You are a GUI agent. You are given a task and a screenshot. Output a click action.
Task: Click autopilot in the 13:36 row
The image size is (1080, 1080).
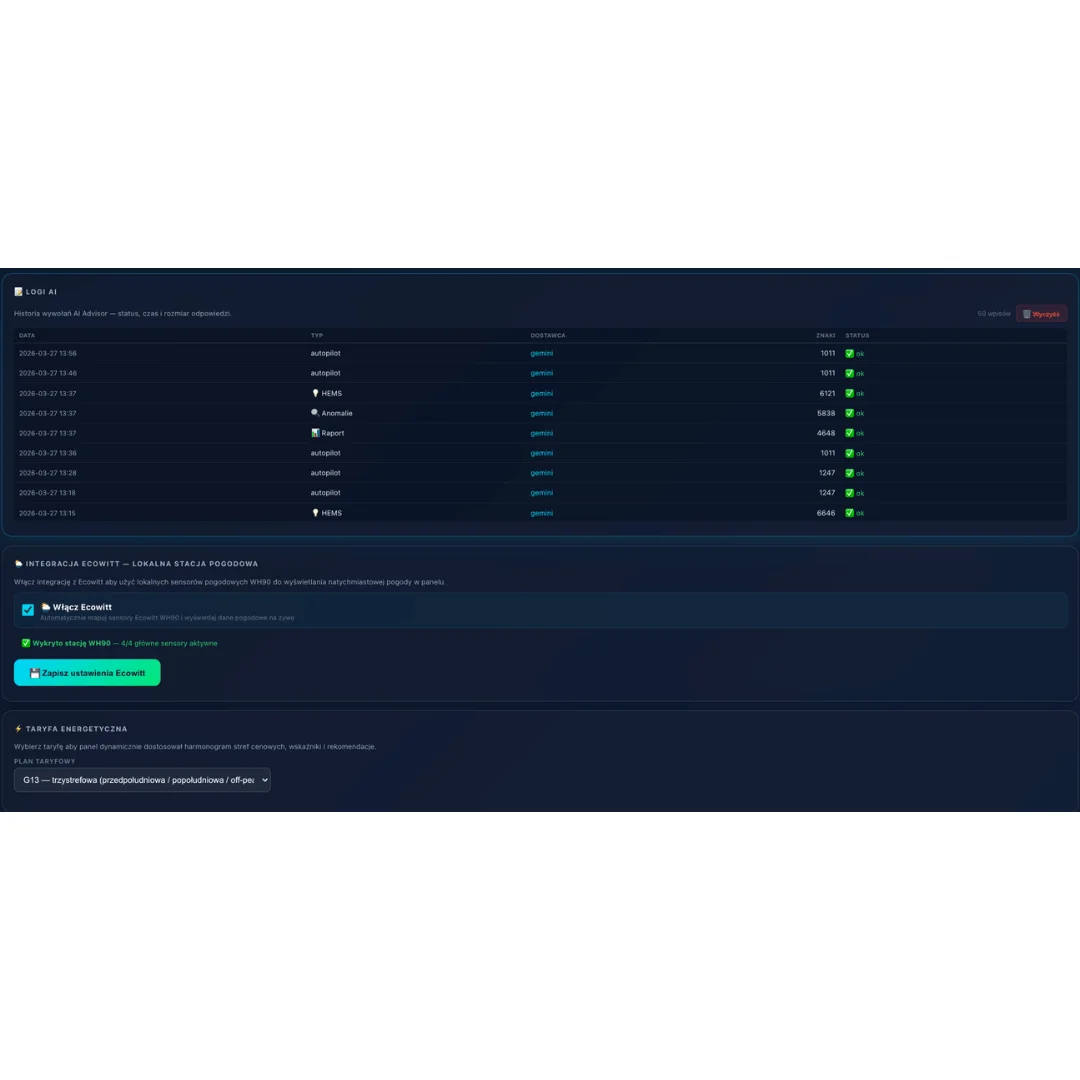coord(325,453)
